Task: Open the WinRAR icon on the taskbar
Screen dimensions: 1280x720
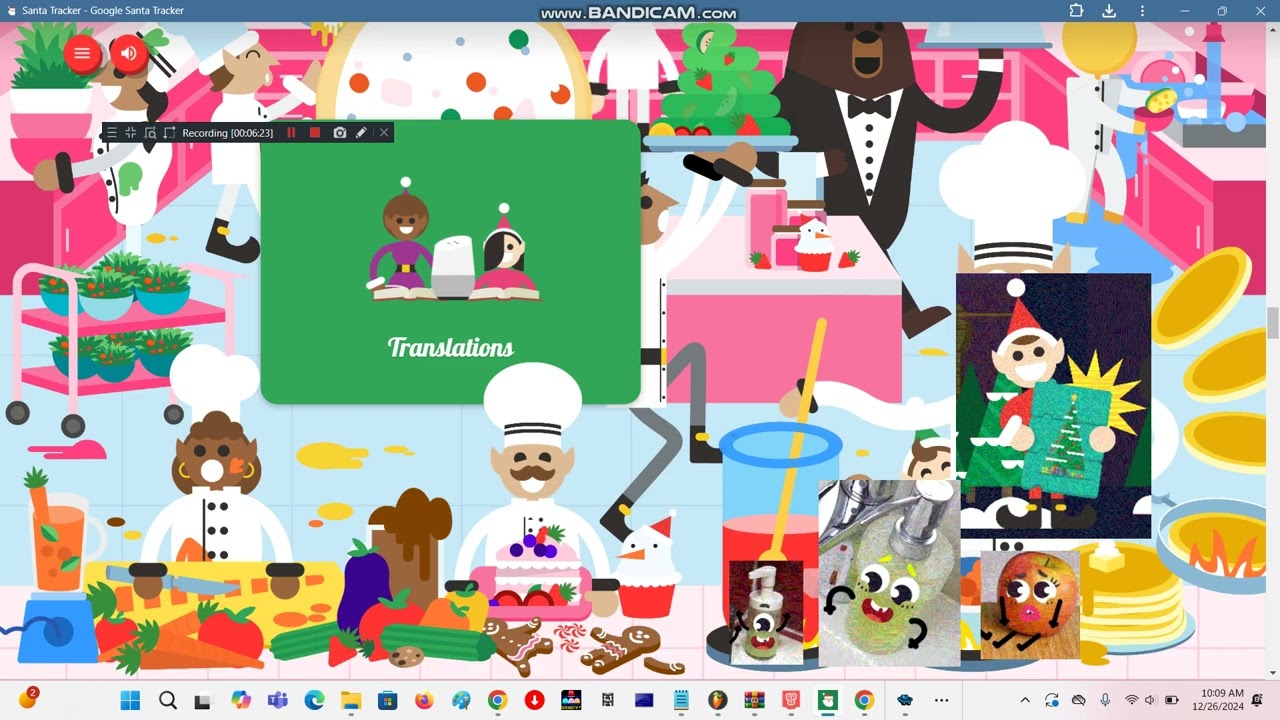Action: pos(754,700)
